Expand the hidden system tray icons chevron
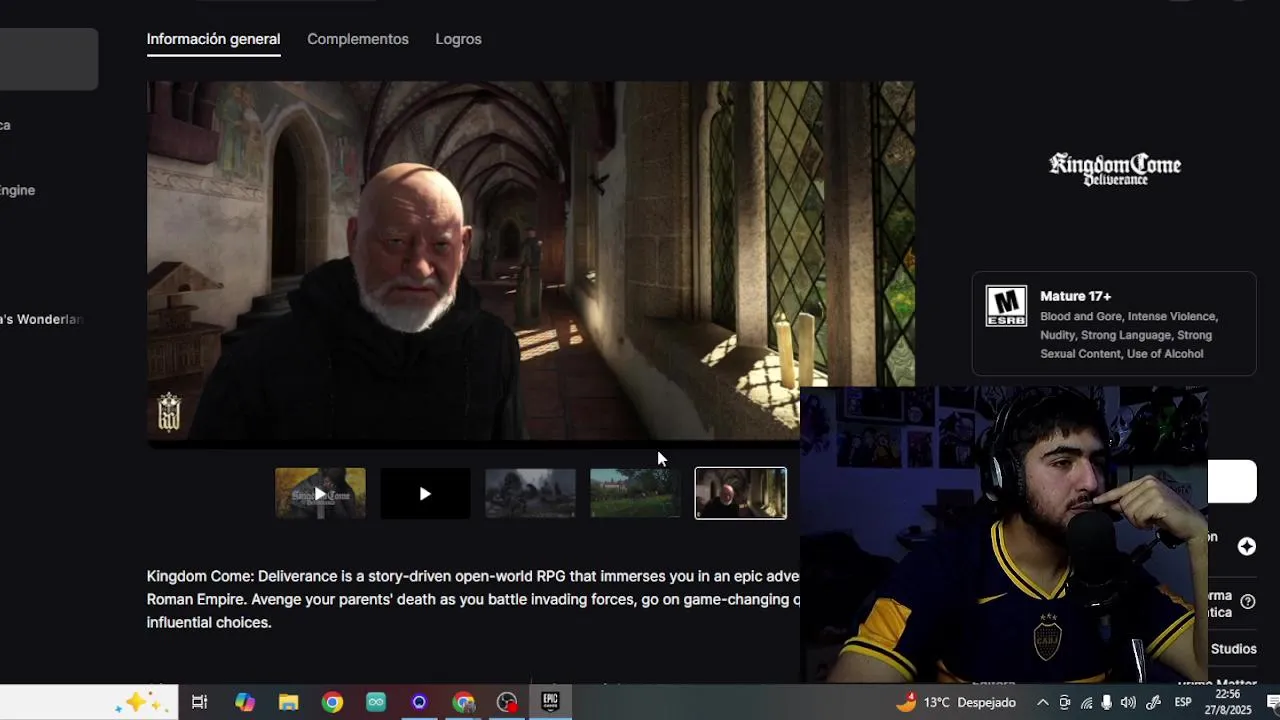Screen dimensions: 1280x720 [1042, 702]
